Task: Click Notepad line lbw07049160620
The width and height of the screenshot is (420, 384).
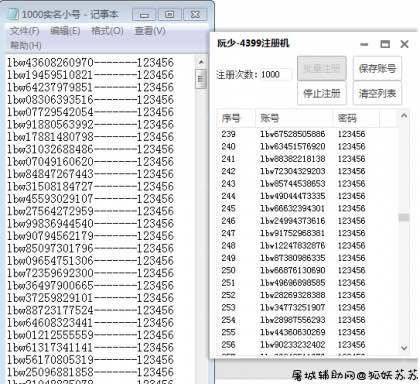Action: pyautogui.click(x=90, y=161)
